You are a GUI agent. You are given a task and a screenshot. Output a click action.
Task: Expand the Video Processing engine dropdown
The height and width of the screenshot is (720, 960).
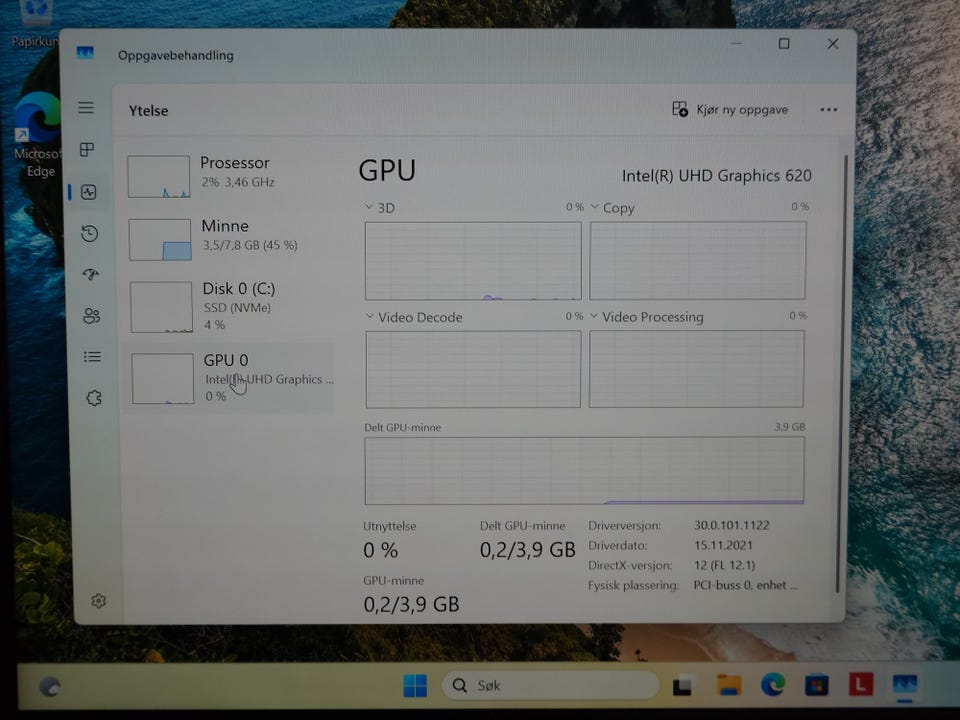click(593, 316)
